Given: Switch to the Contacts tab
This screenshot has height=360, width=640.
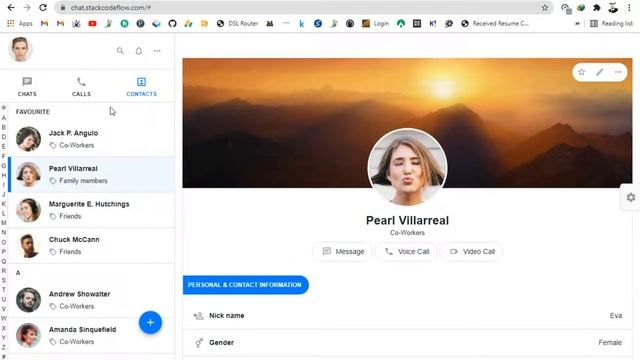Looking at the screenshot, I should [x=141, y=87].
